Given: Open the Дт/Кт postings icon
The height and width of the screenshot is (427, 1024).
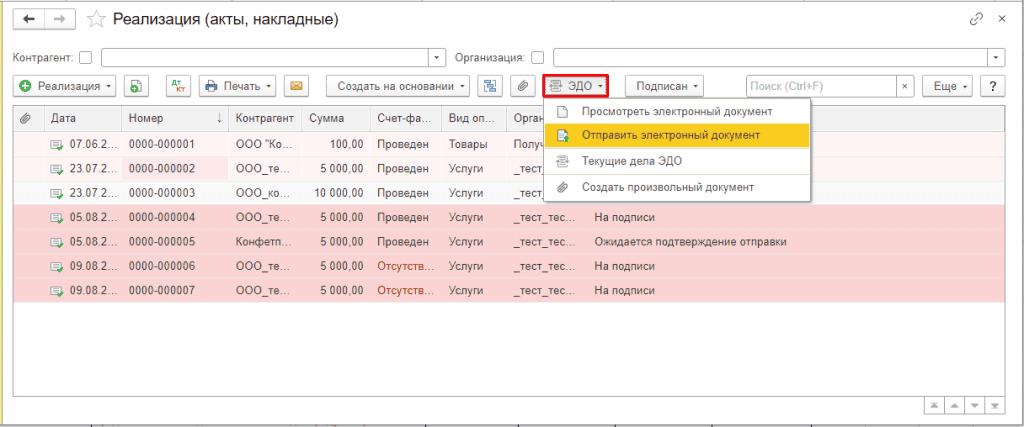Looking at the screenshot, I should 176,86.
